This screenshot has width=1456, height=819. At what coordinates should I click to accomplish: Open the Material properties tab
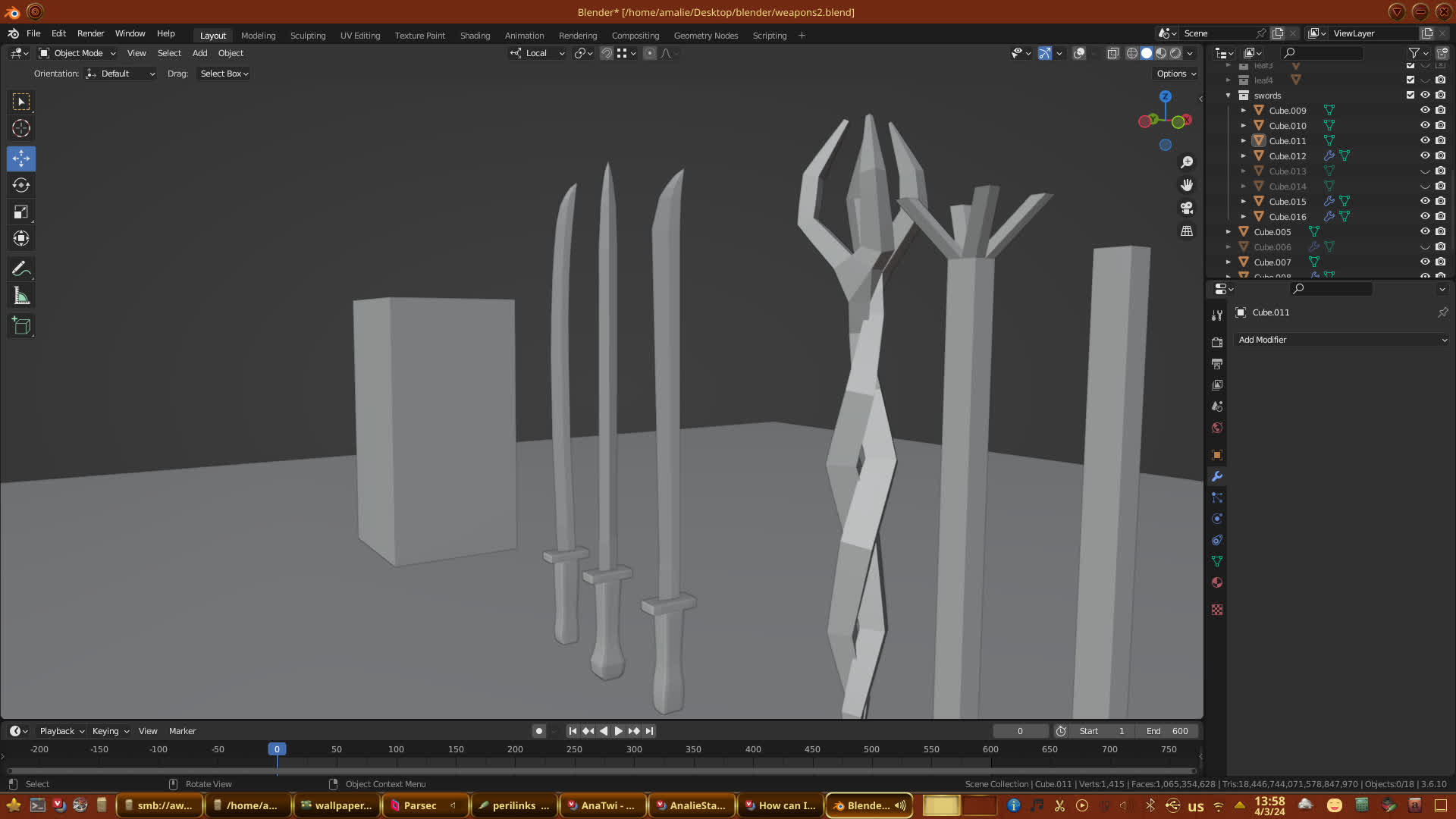point(1217,582)
